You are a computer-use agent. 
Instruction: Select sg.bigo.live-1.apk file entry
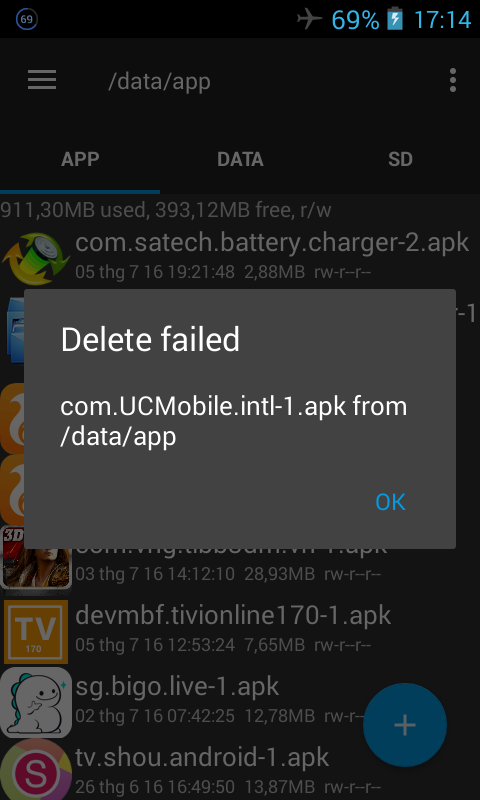[240, 700]
